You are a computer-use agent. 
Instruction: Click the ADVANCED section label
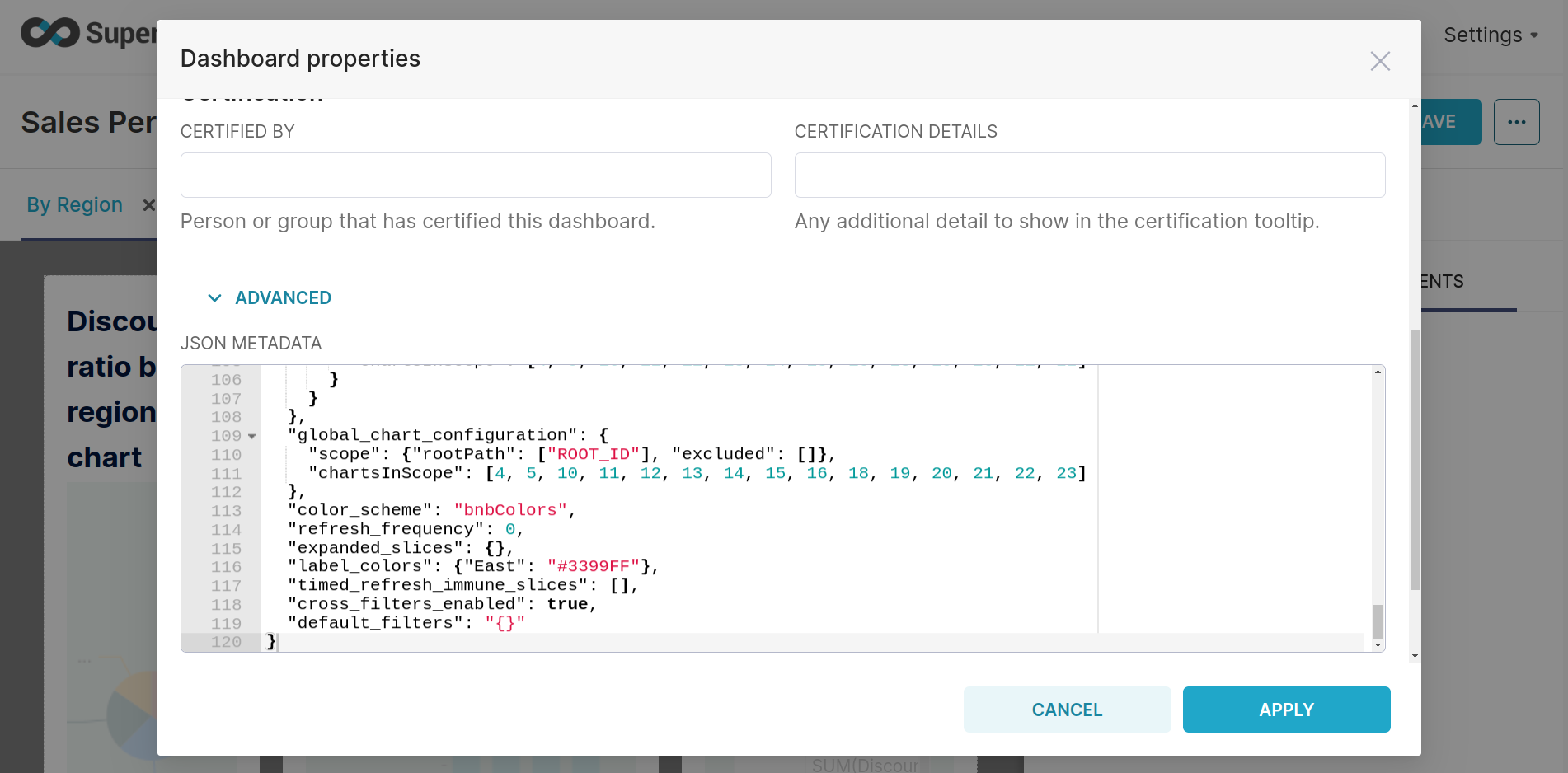pos(283,297)
